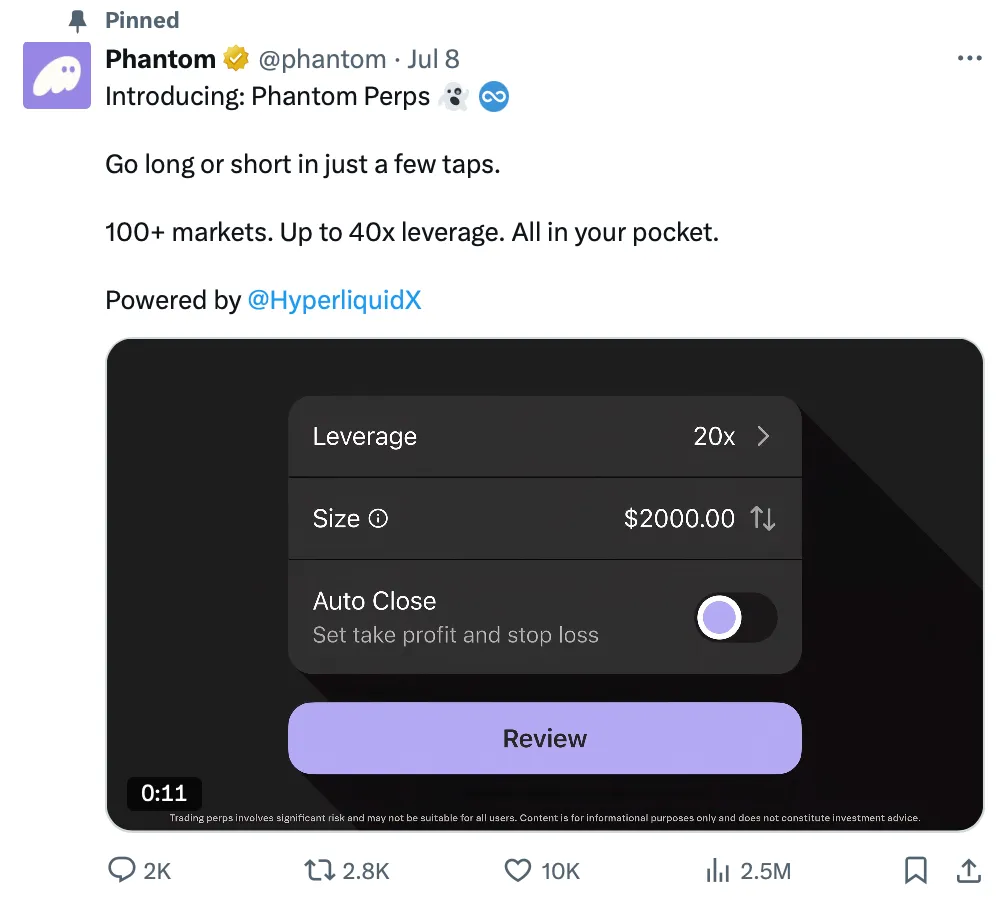Expand the Leverage 20x row chevron
Viewport: 1008px width, 904px height.
pos(763,436)
